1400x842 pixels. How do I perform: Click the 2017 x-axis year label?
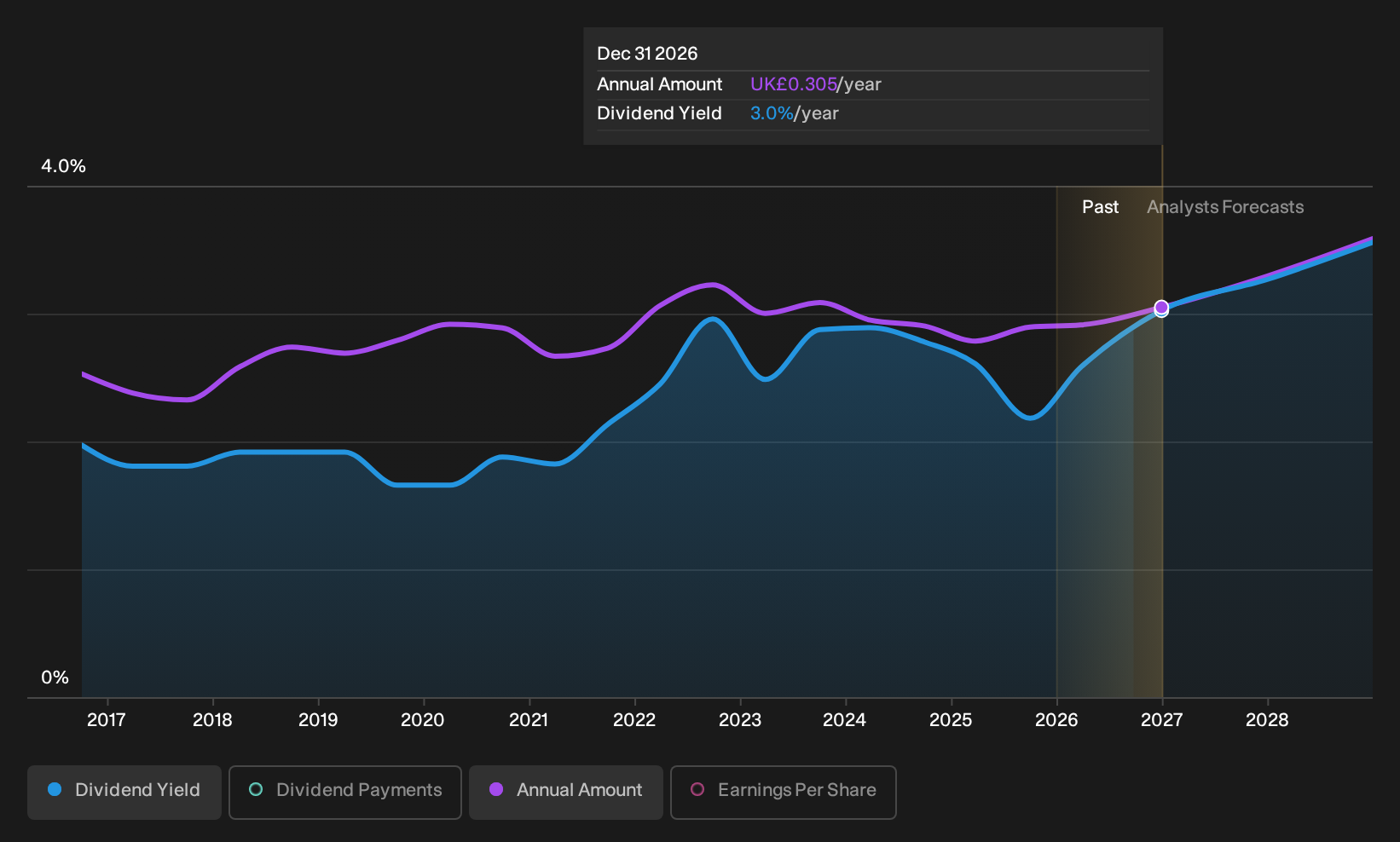(107, 720)
